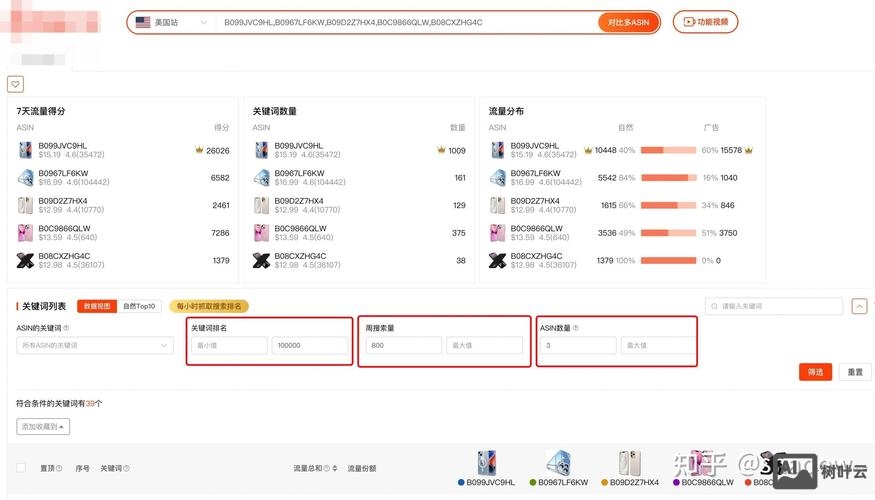Open the 功能视频 tutorial button

pyautogui.click(x=705, y=22)
